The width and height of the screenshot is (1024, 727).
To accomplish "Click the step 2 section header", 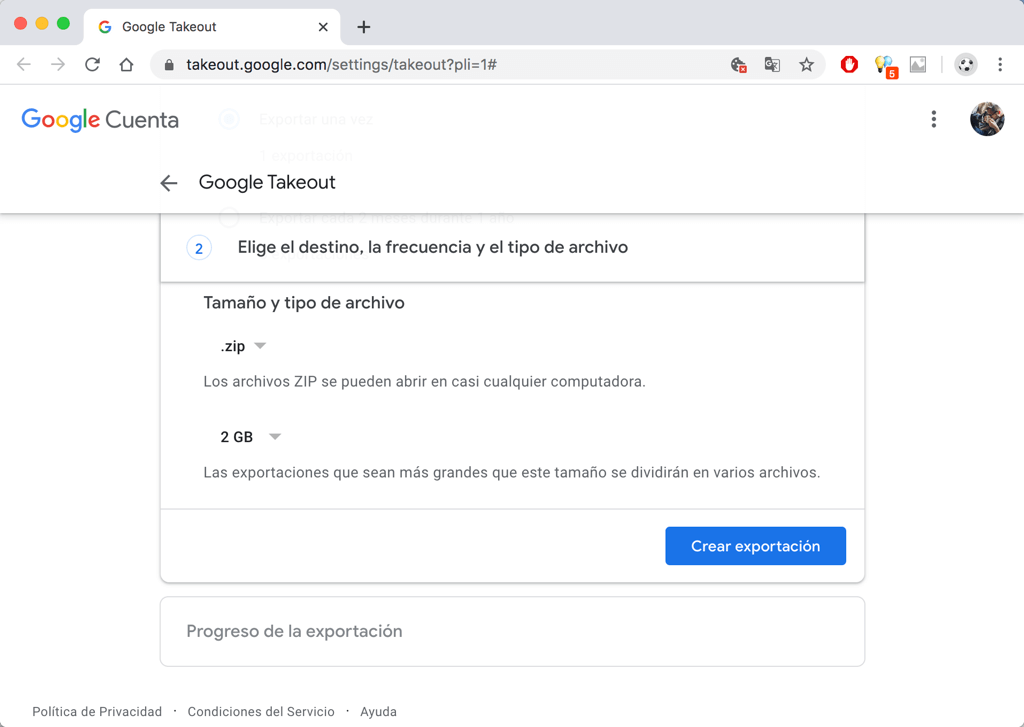I will (513, 248).
